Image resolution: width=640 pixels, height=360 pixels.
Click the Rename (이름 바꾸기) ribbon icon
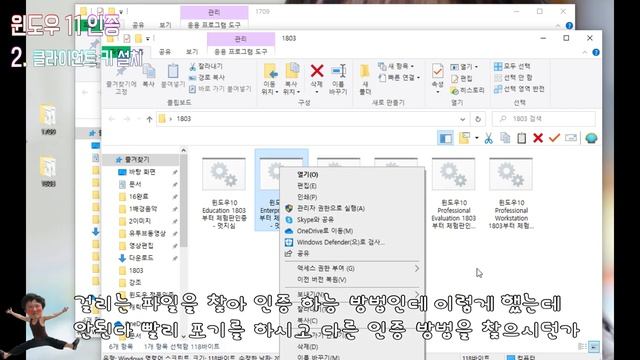[x=338, y=71]
